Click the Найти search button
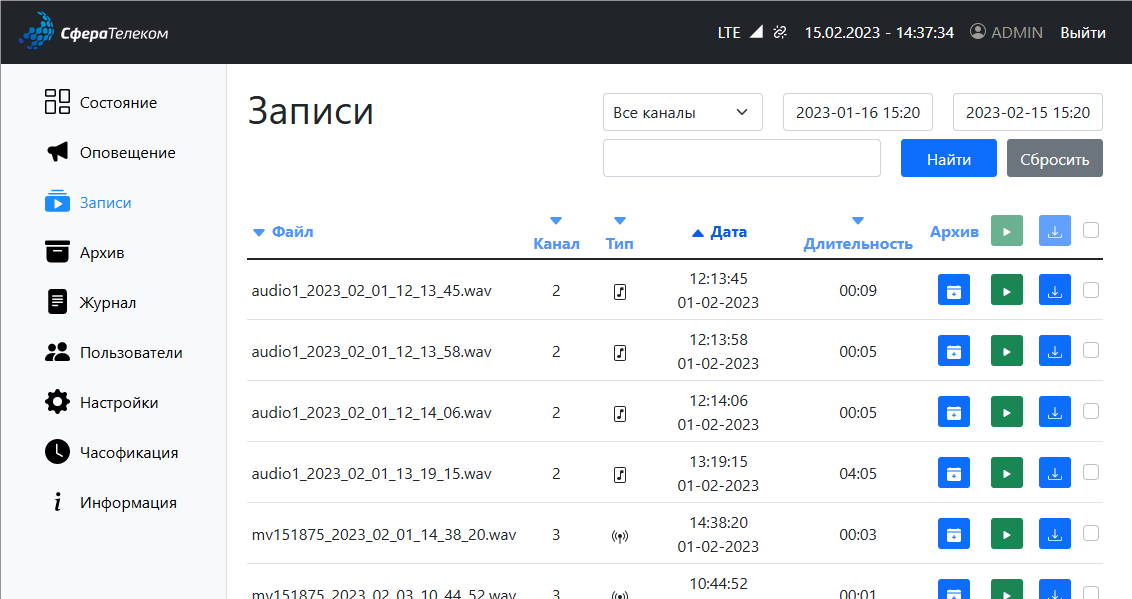 point(949,158)
